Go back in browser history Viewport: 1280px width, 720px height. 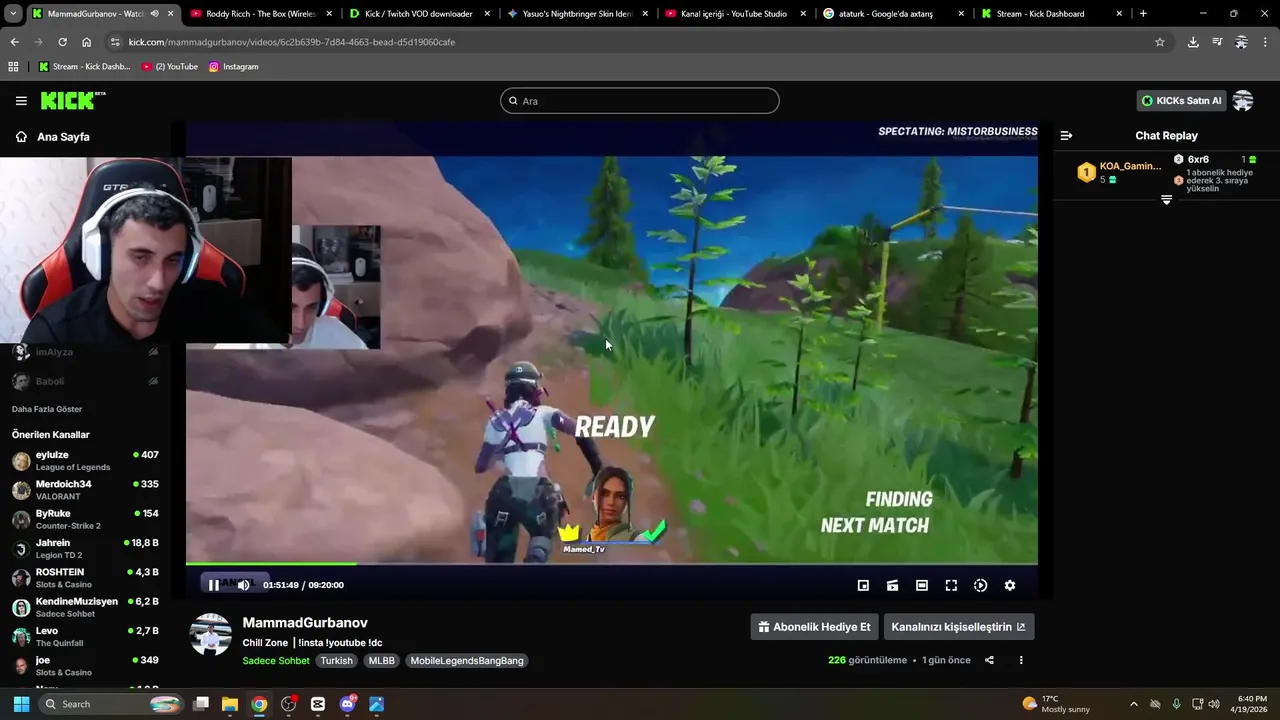[14, 42]
